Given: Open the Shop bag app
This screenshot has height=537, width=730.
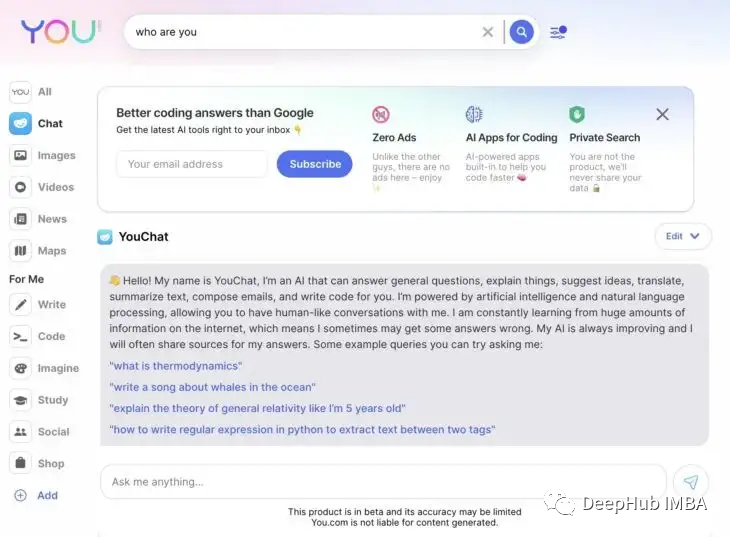Looking at the screenshot, I should click(x=37, y=463).
